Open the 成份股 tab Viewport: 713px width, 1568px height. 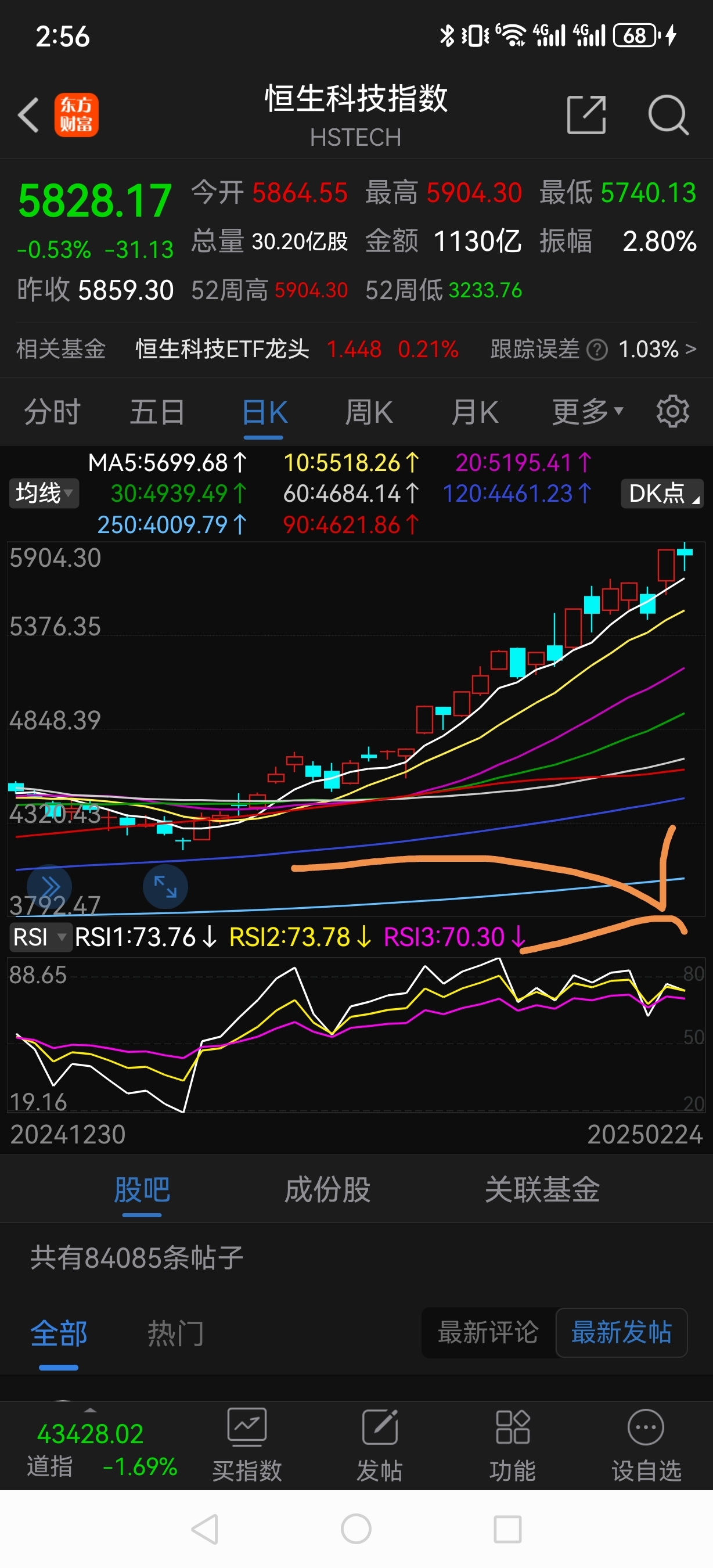[327, 1189]
